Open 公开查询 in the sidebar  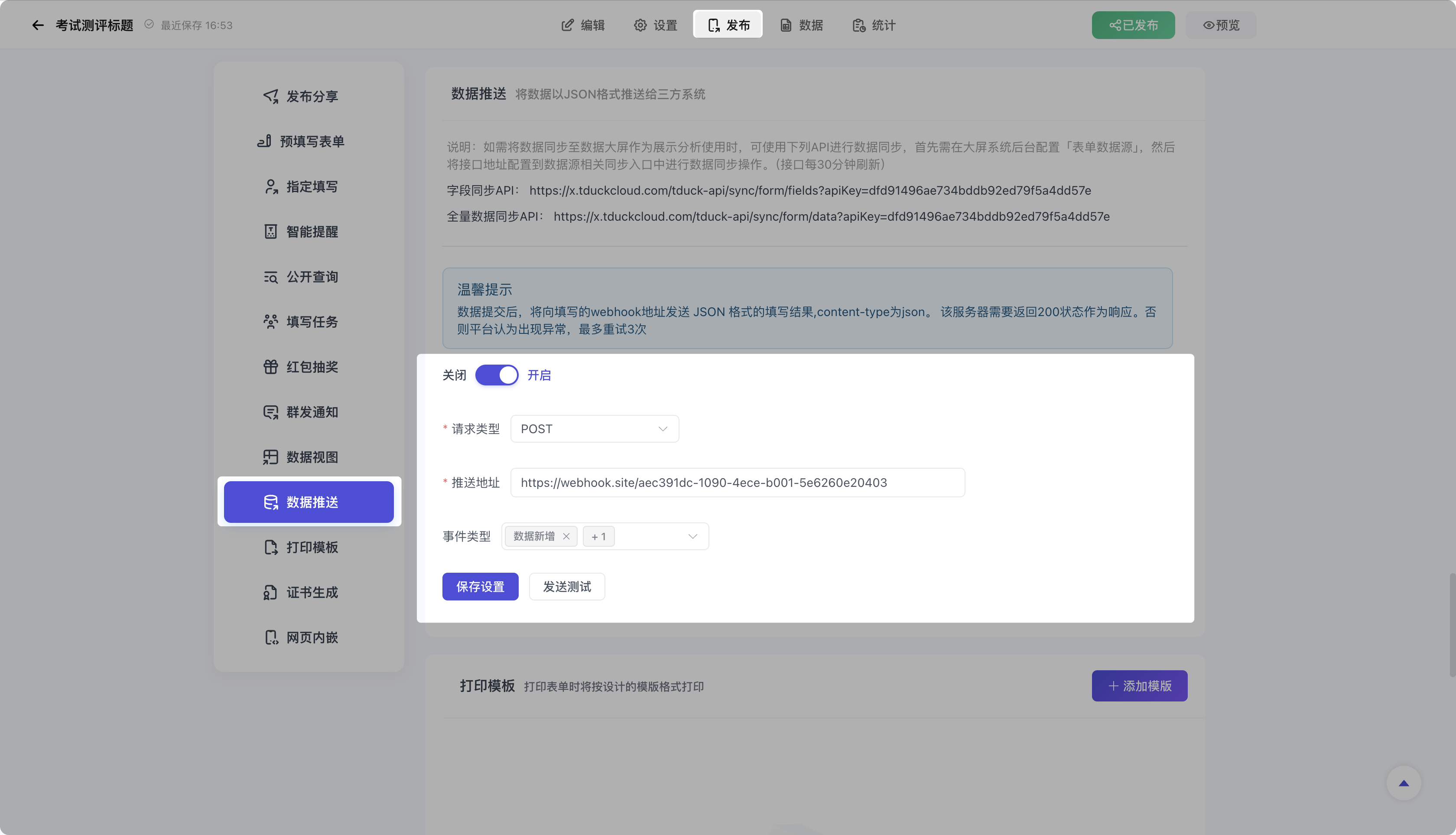(309, 277)
